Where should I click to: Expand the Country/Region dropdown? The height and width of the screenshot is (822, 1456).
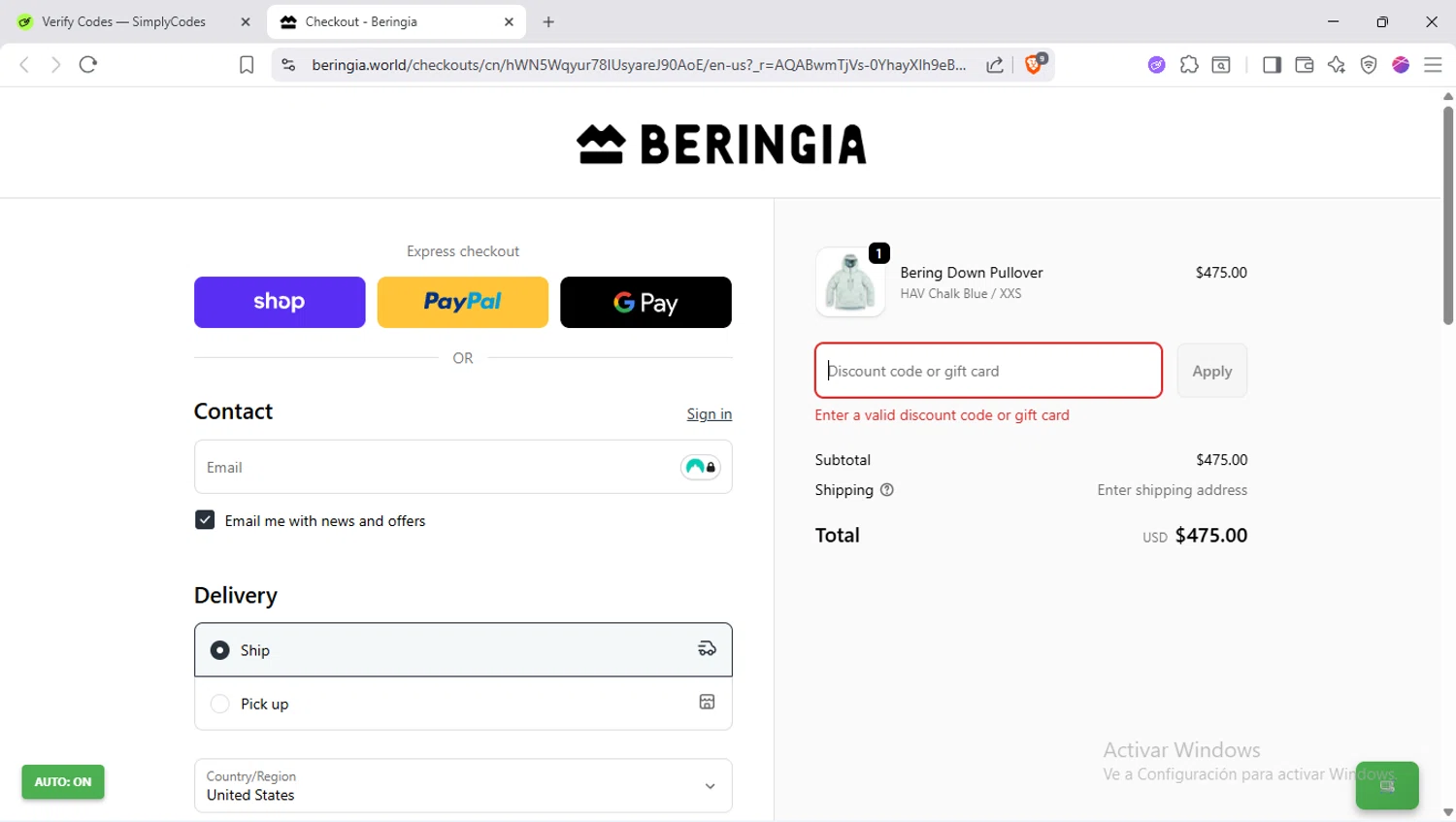[463, 785]
